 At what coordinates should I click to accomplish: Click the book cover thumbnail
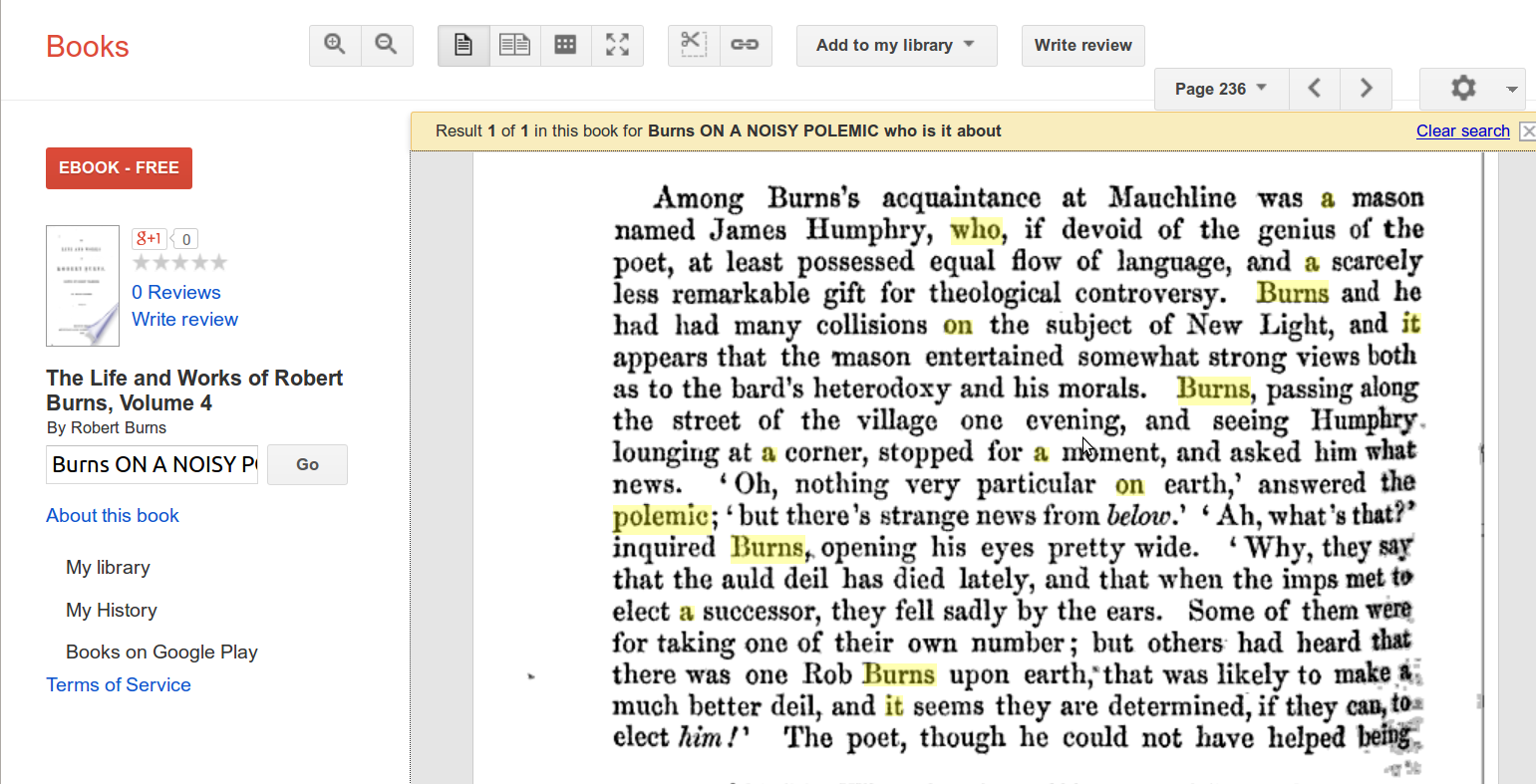click(x=83, y=286)
